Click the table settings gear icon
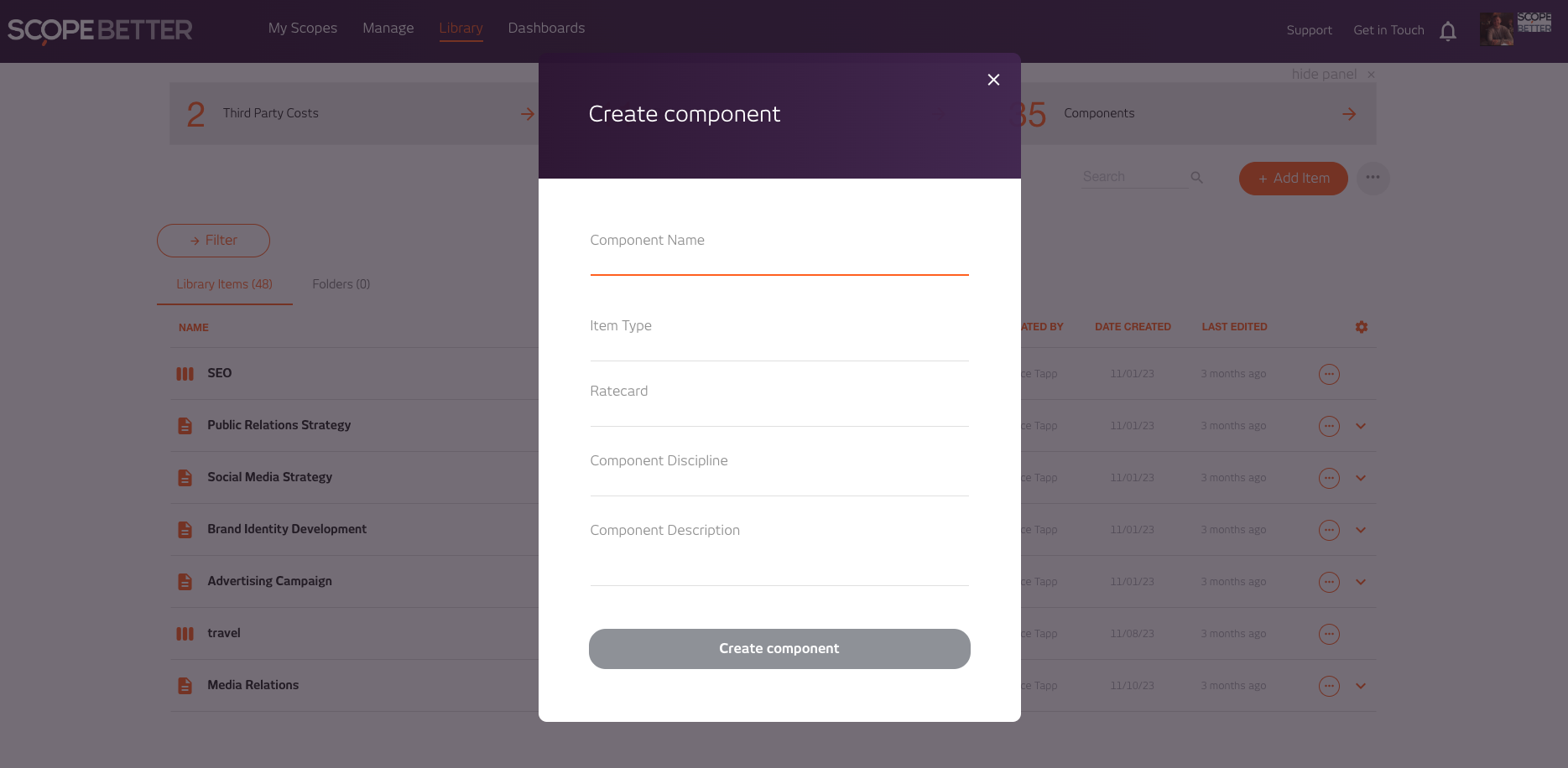The height and width of the screenshot is (768, 1568). (x=1362, y=327)
